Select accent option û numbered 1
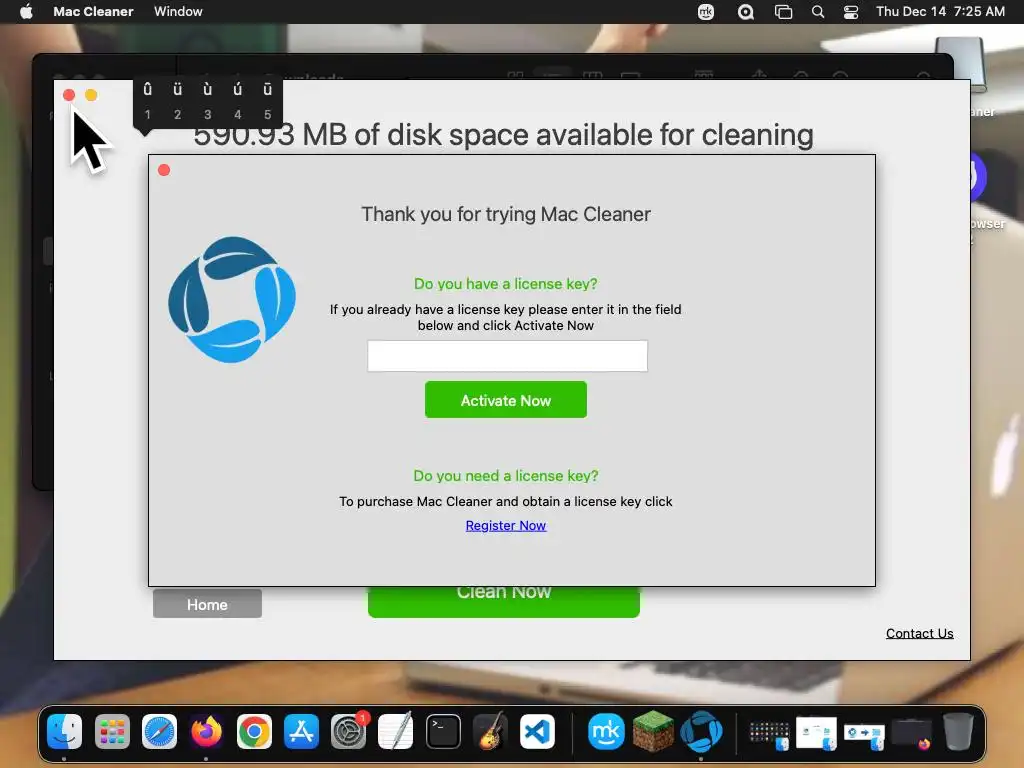This screenshot has width=1024, height=768. tap(148, 101)
